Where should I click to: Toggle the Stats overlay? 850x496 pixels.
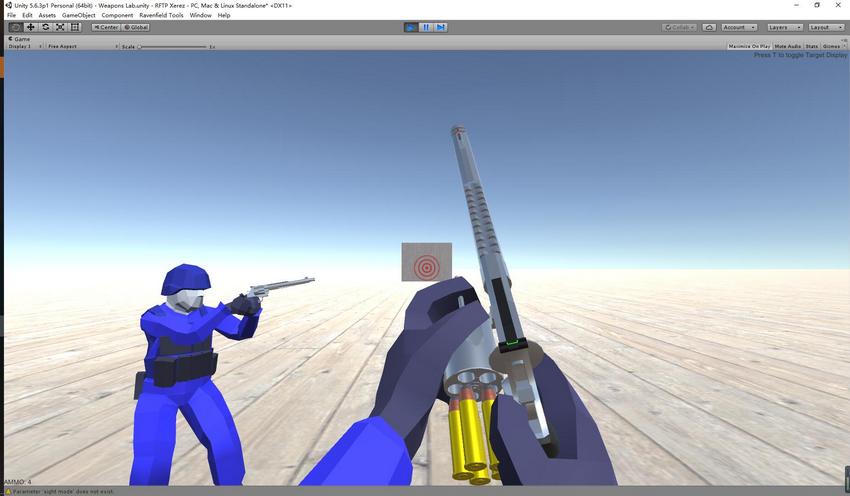(811, 46)
